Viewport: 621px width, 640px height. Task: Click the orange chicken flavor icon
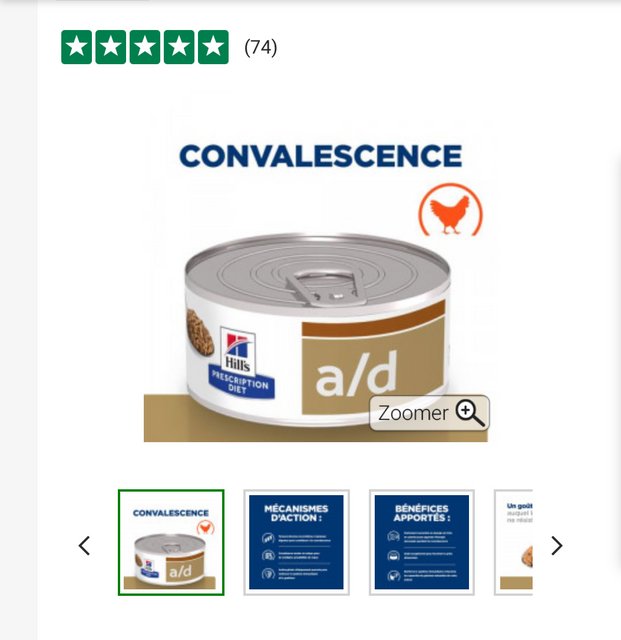click(x=450, y=210)
